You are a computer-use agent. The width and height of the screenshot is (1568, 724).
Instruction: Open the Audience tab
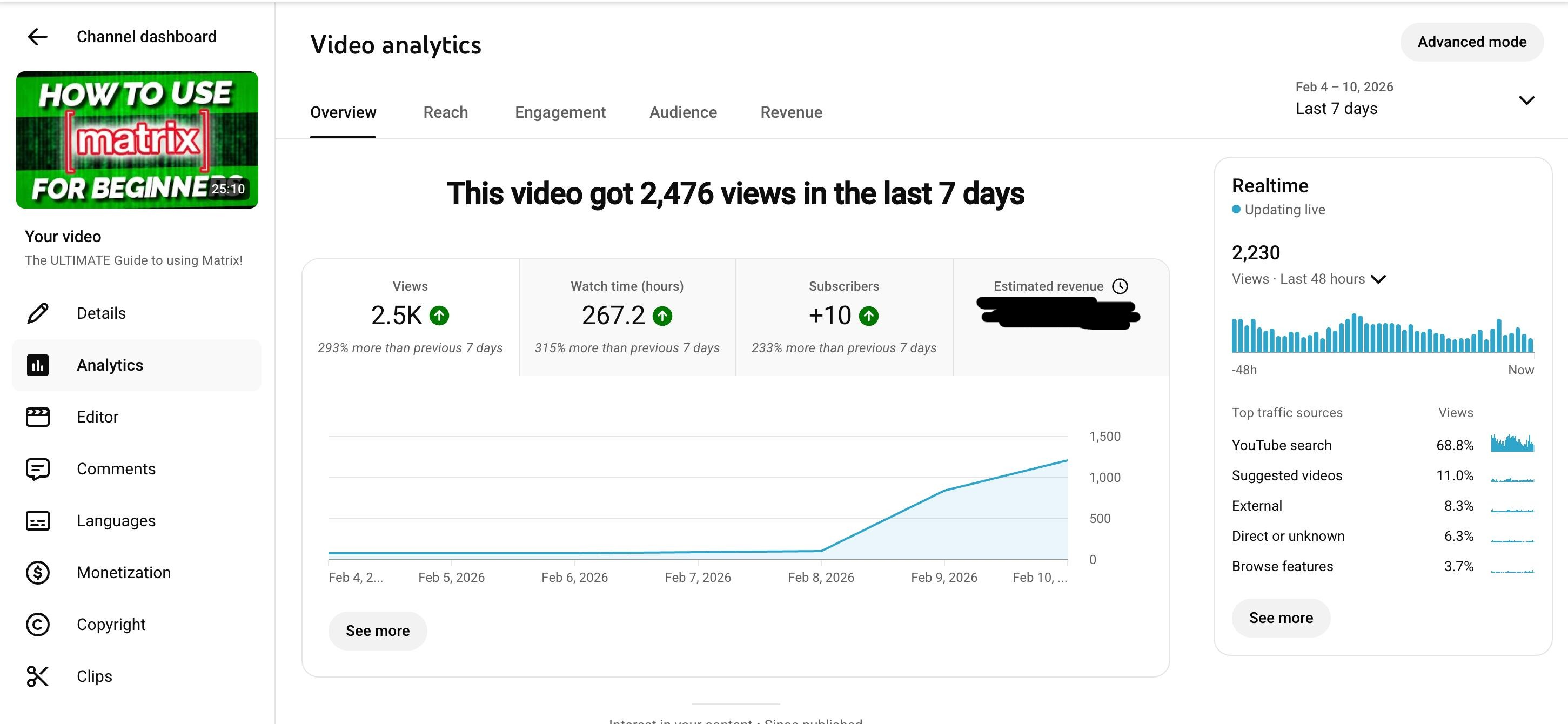682,112
